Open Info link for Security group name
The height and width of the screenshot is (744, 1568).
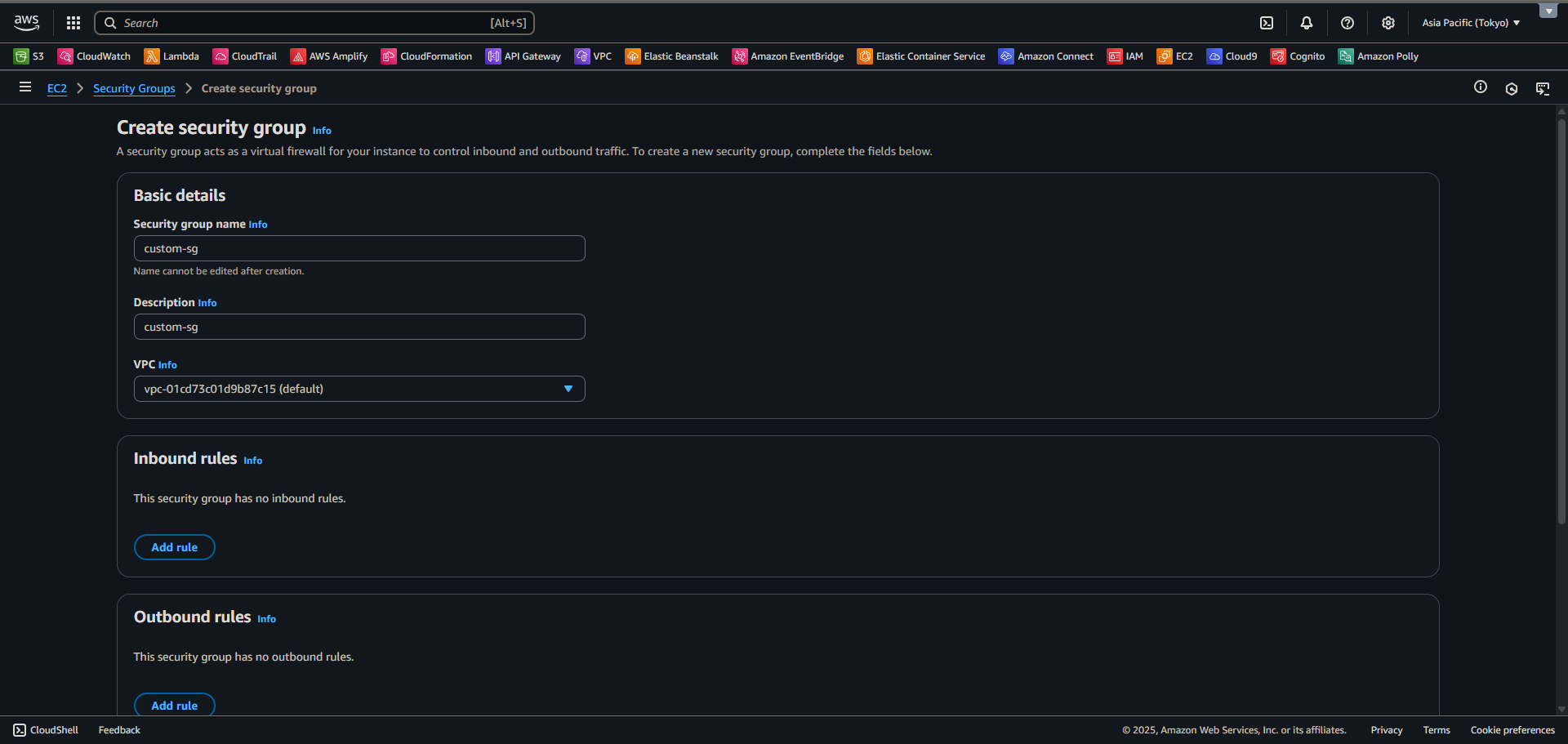pos(258,225)
